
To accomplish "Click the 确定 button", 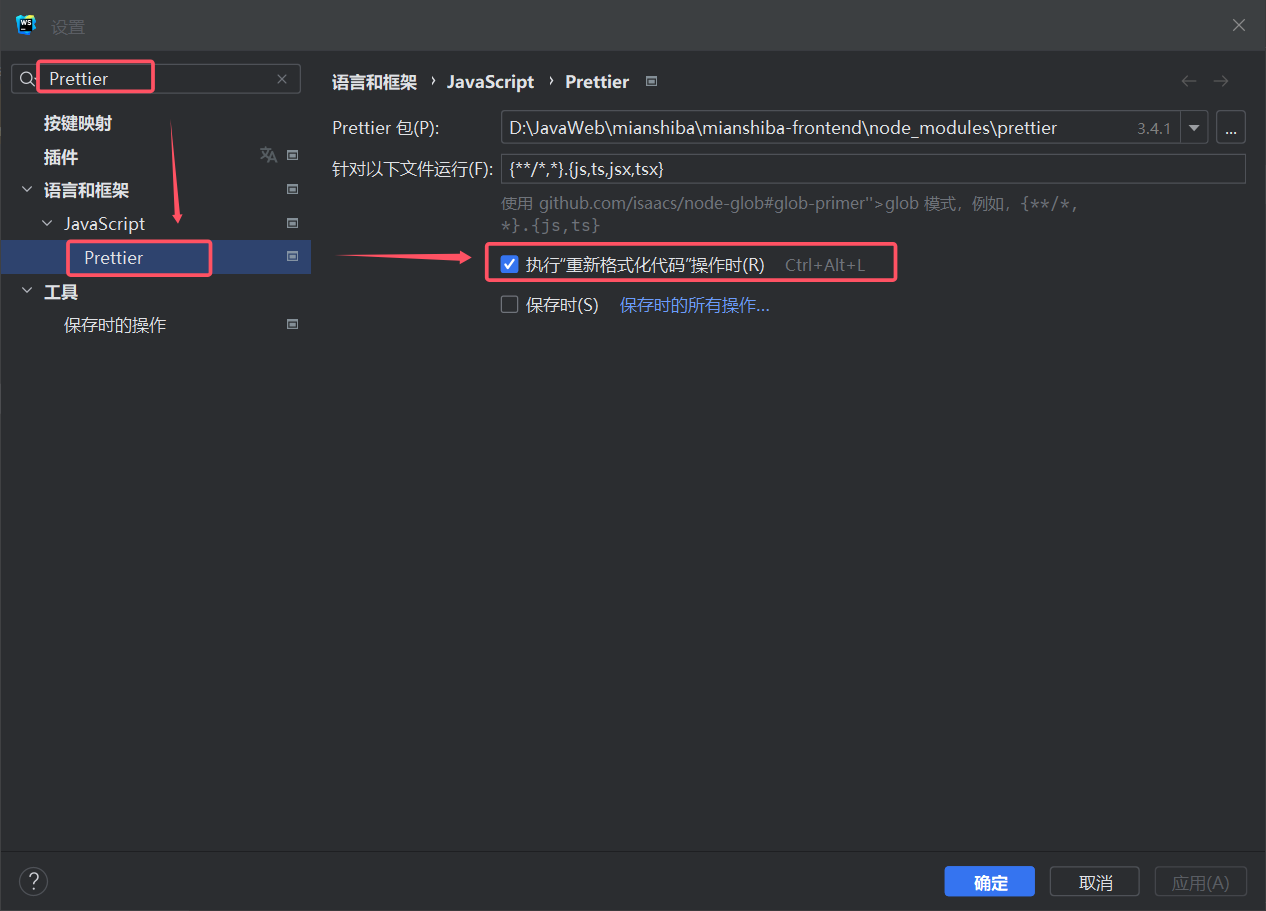I will tap(991, 882).
